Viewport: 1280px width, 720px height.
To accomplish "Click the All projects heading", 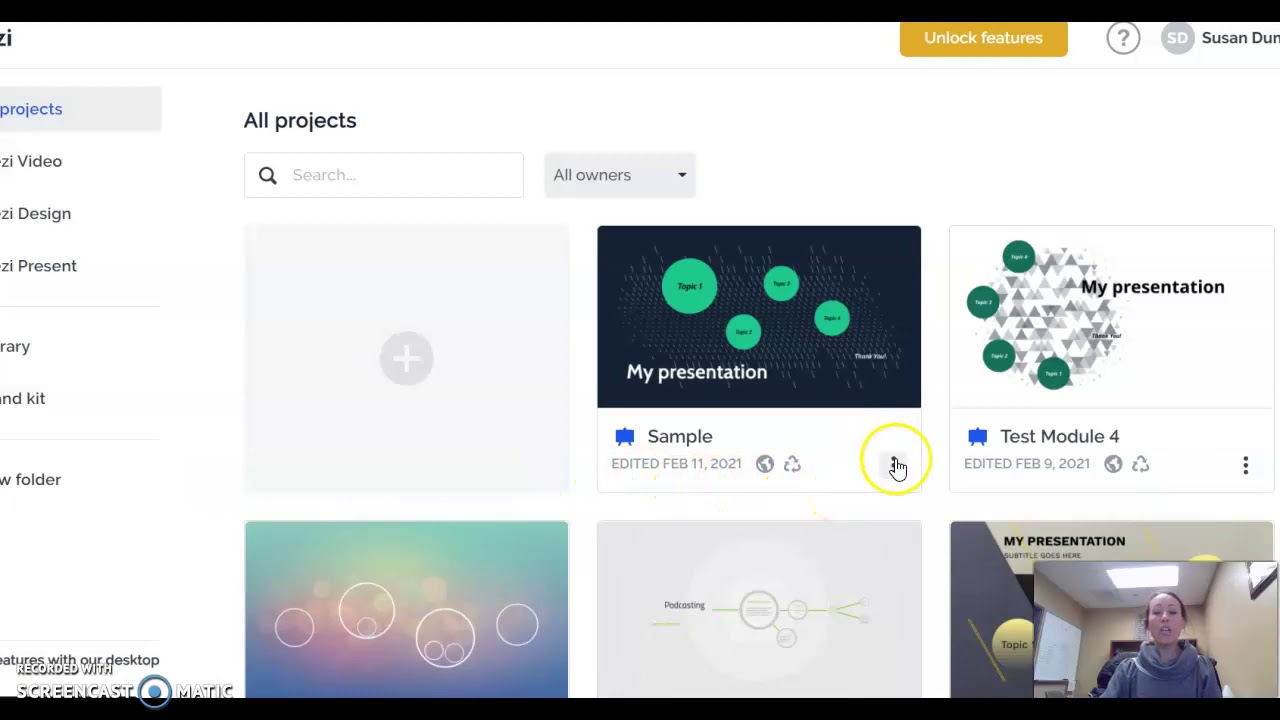I will [x=300, y=120].
